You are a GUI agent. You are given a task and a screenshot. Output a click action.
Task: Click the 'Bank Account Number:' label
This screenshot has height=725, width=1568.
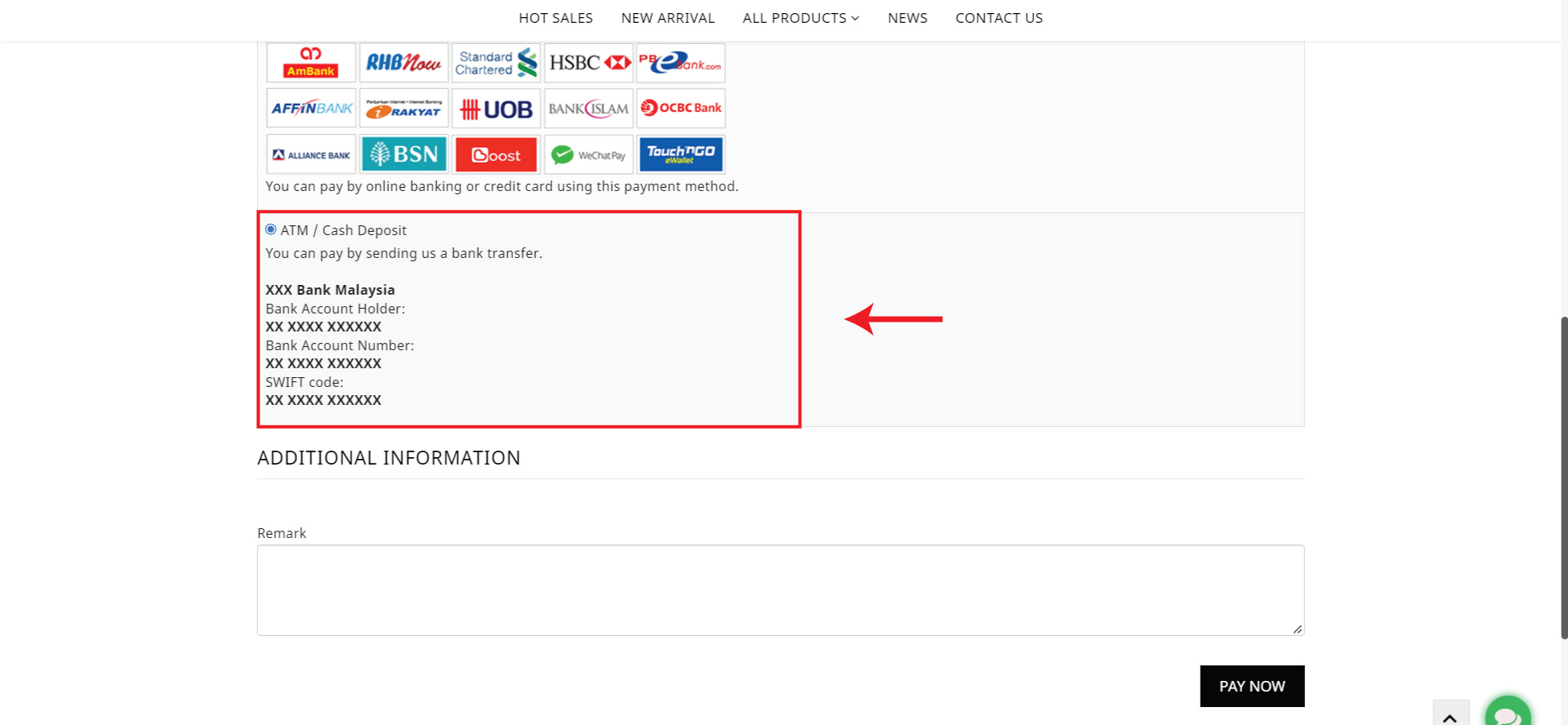[x=340, y=345]
